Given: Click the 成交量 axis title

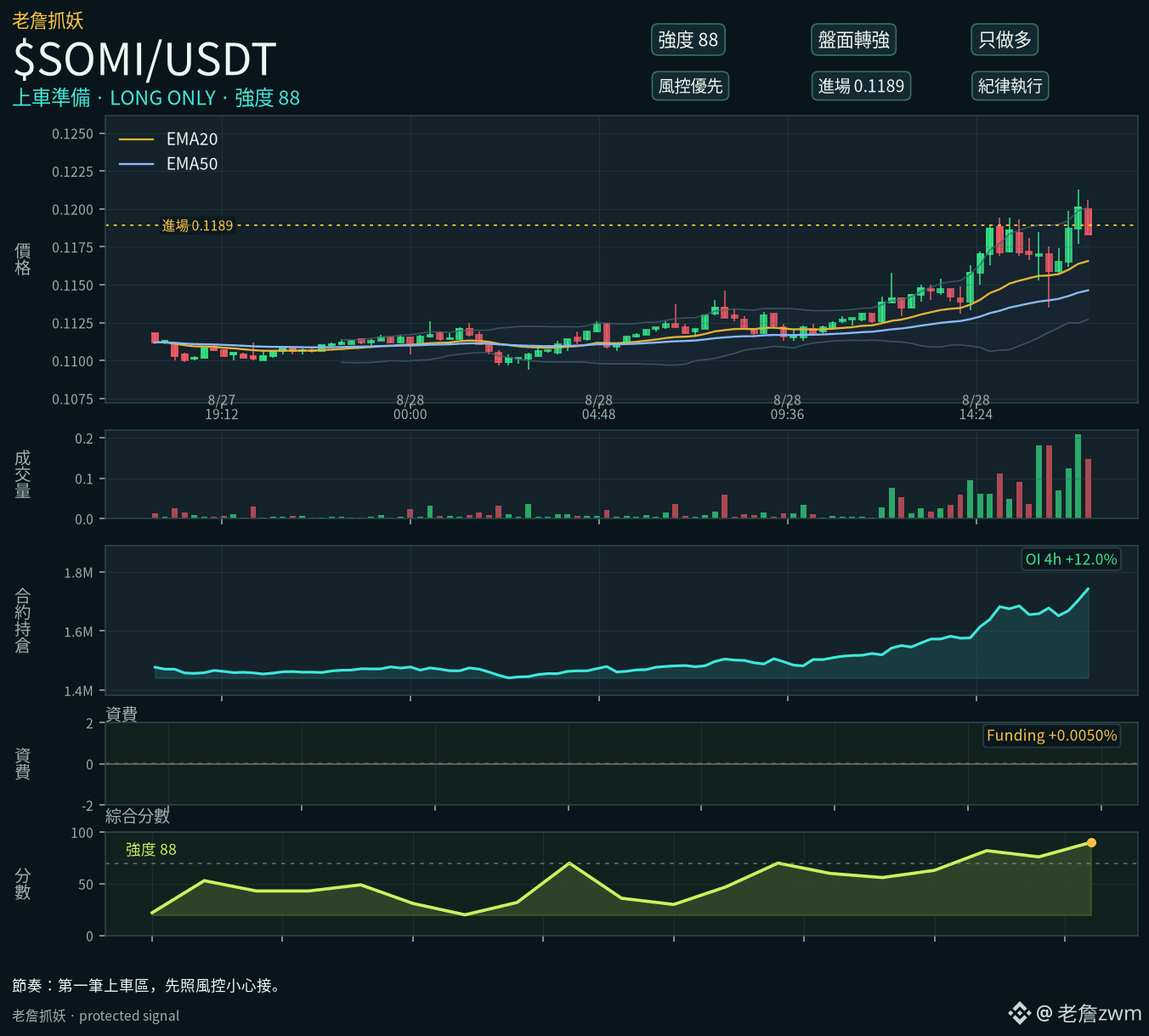Looking at the screenshot, I should pos(23,474).
